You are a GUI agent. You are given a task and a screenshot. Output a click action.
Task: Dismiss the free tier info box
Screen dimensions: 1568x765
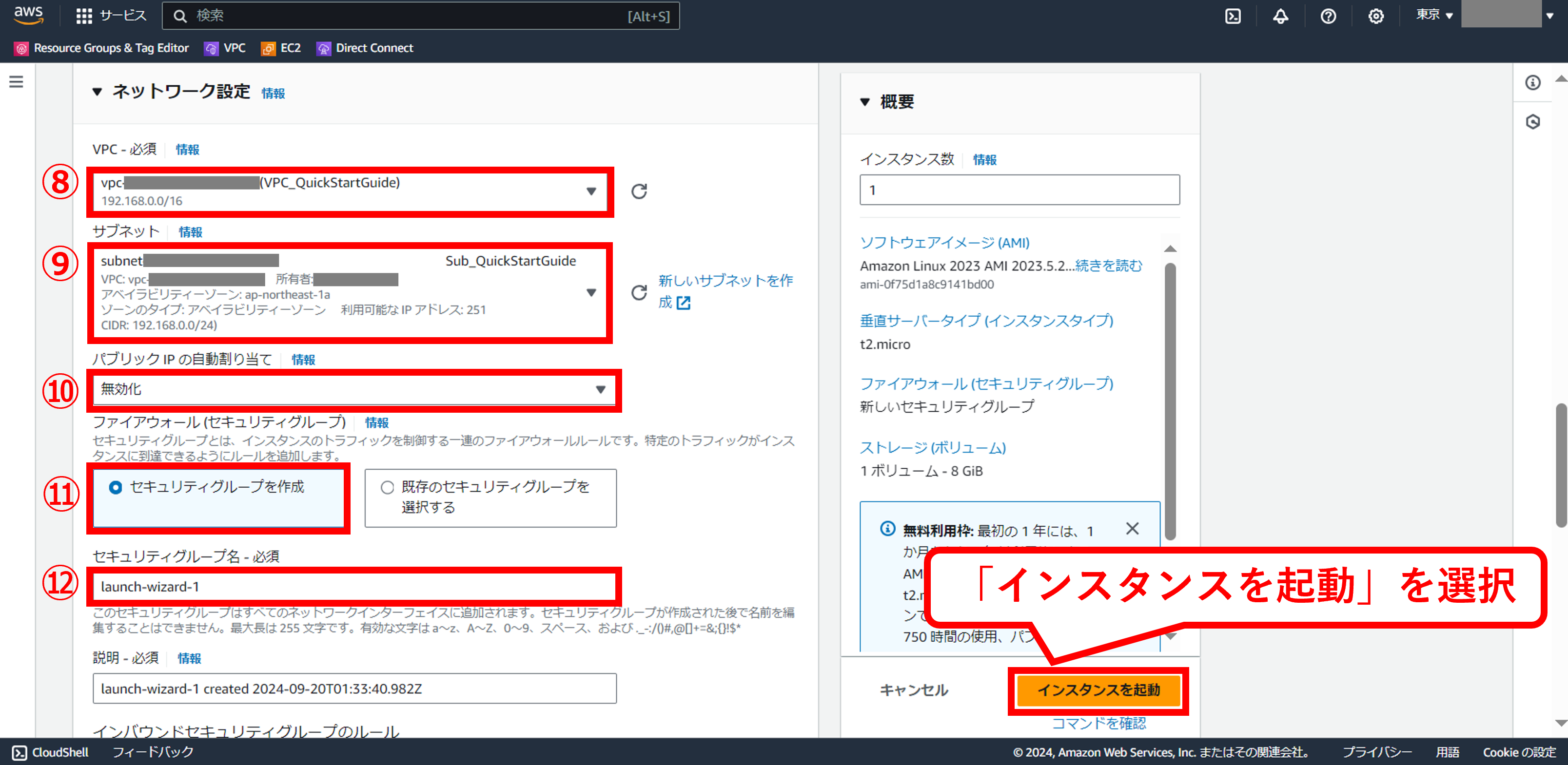coord(1132,529)
